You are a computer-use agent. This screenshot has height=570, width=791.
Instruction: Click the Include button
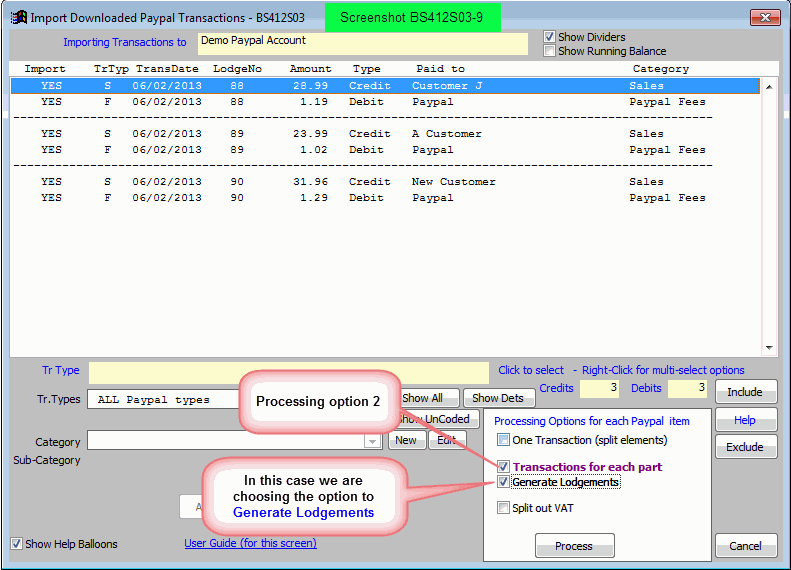pyautogui.click(x=746, y=392)
